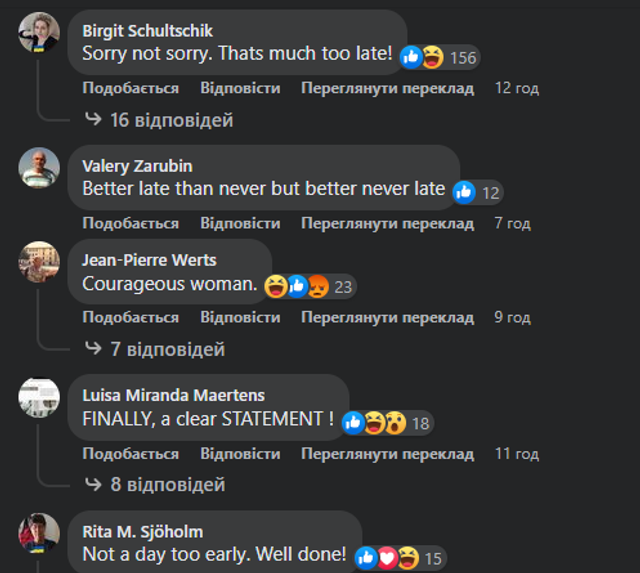This screenshot has width=640, height=573.
Task: Click reaction icons on Birgit's comment
Action: tap(422, 57)
